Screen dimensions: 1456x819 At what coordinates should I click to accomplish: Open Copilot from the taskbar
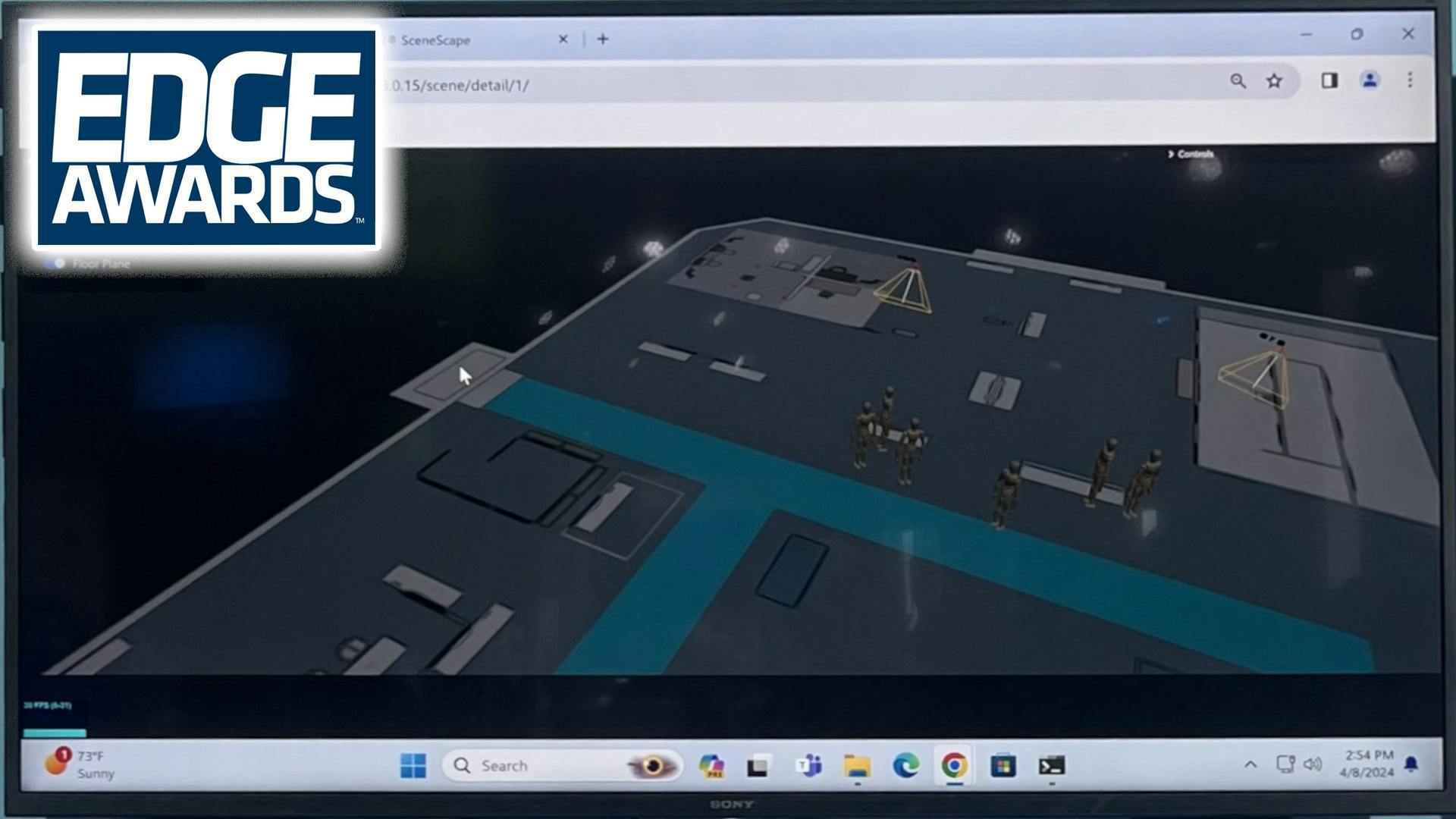coord(711,766)
